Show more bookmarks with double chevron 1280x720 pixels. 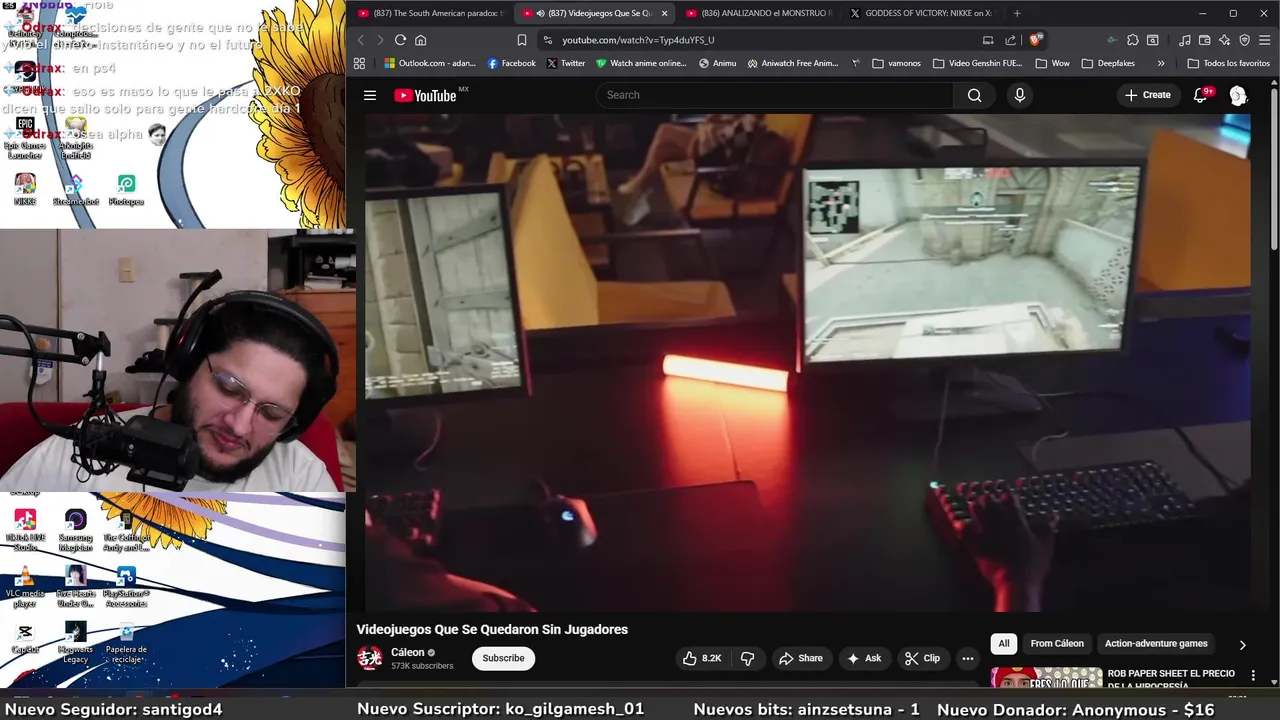tap(1160, 63)
